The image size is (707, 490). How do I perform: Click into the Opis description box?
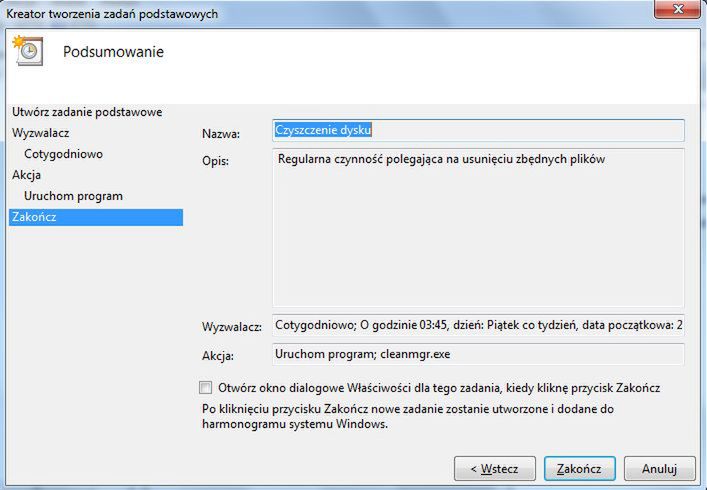click(478, 228)
